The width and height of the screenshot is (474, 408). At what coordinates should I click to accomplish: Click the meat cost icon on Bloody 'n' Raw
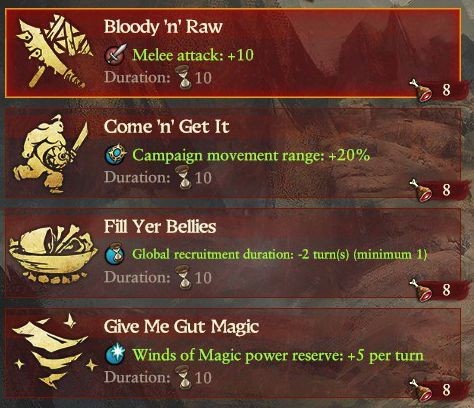(x=422, y=90)
